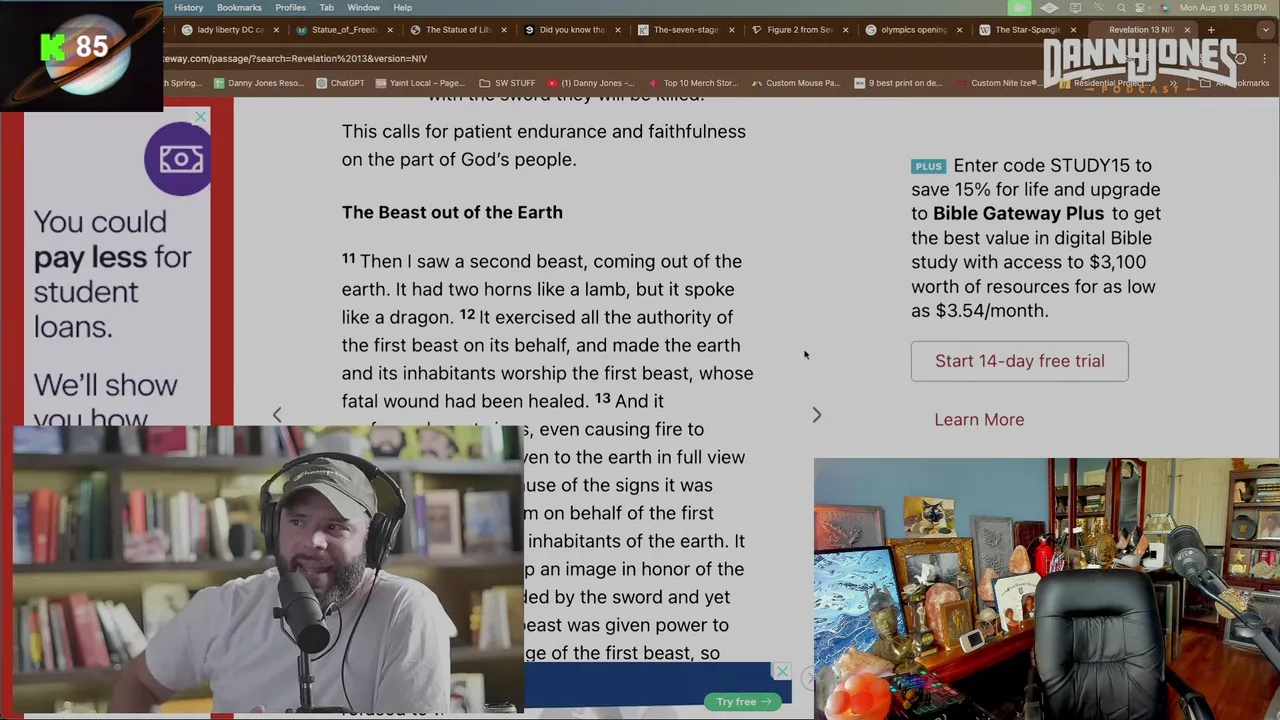Switch to the Figure 2 from Sev tab
The width and height of the screenshot is (1280, 720).
tap(799, 30)
